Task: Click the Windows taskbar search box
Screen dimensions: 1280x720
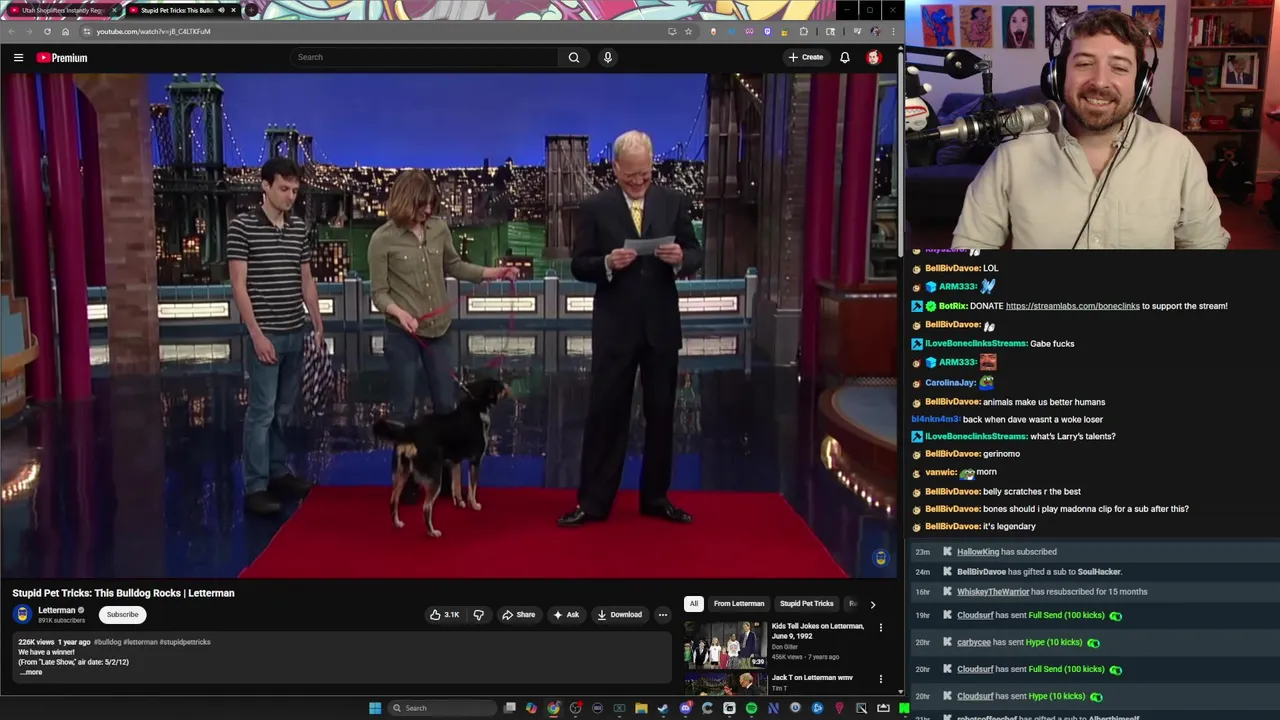Action: 442,708
